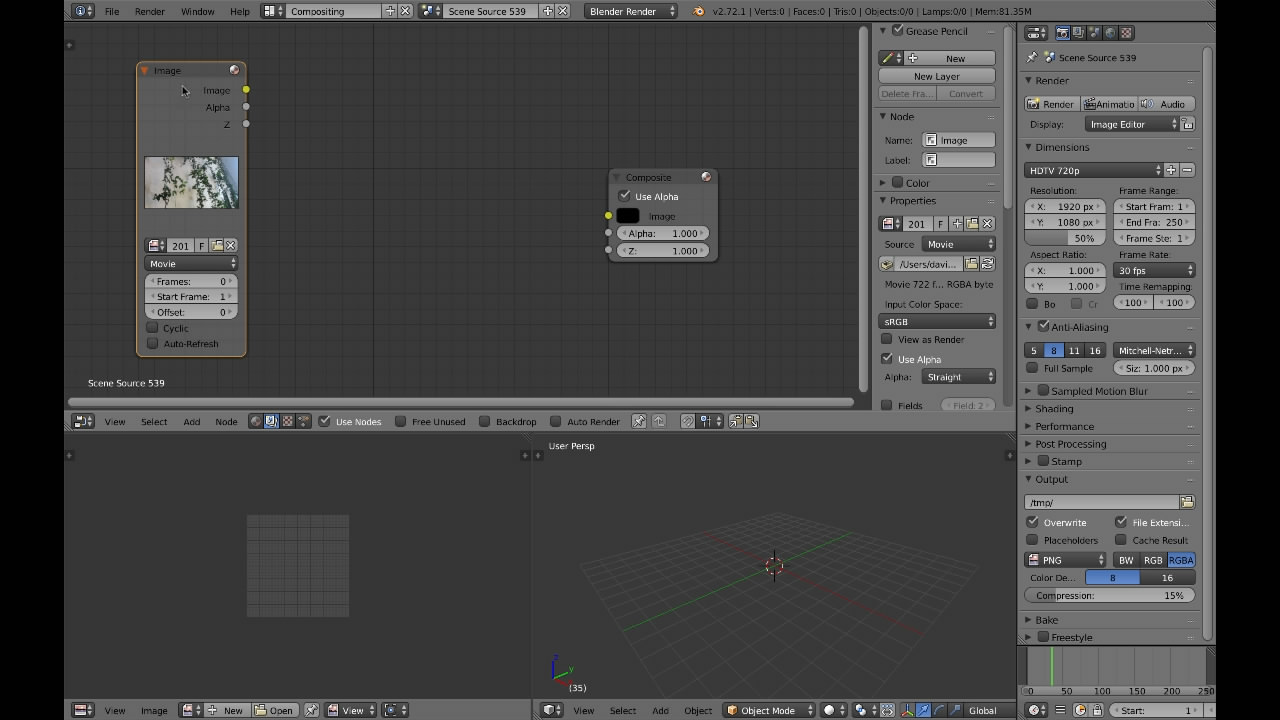Image resolution: width=1280 pixels, height=720 pixels.
Task: Click the reload image icon in Properties panel
Action: pyautogui.click(x=987, y=264)
